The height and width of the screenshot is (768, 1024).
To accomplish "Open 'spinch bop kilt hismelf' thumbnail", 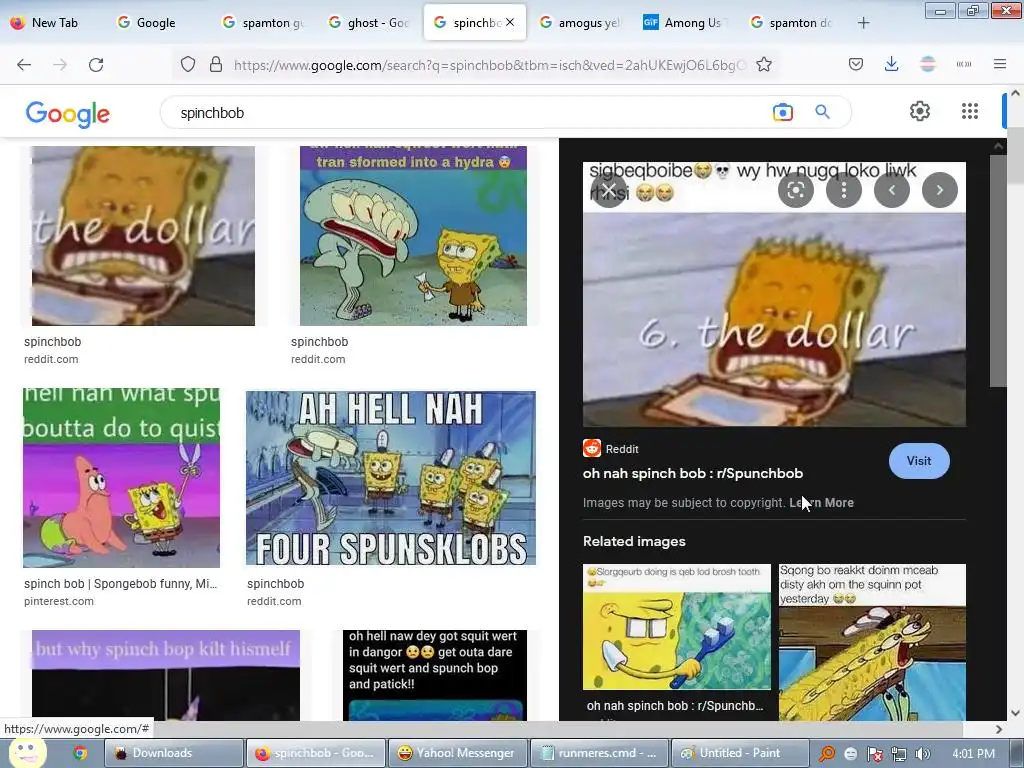I will point(166,675).
